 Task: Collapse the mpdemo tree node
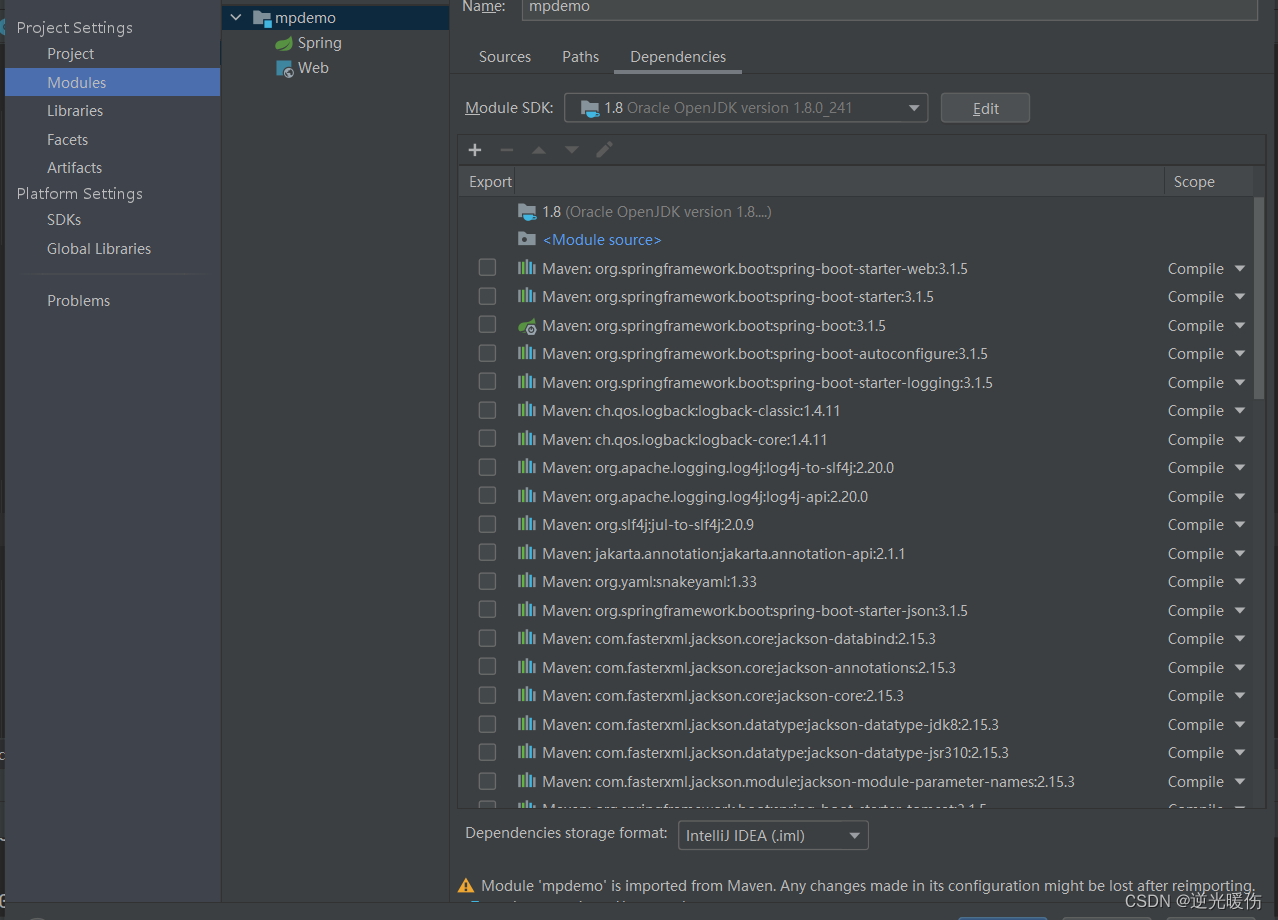click(236, 17)
